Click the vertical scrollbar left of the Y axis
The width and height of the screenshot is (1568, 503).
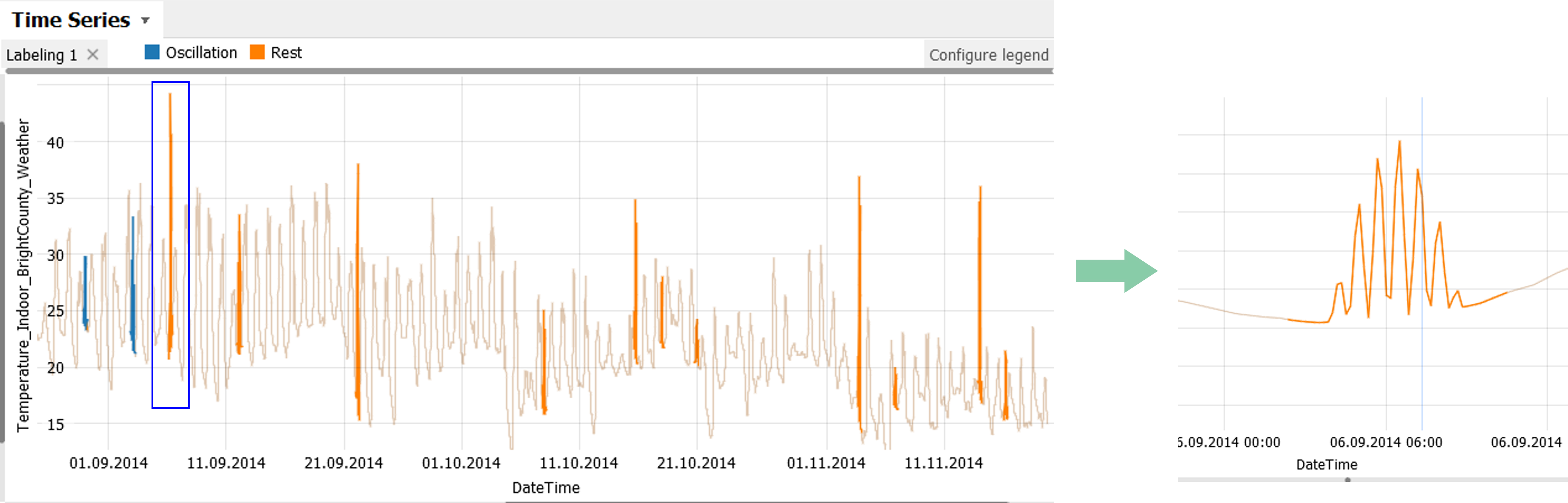click(x=3, y=280)
